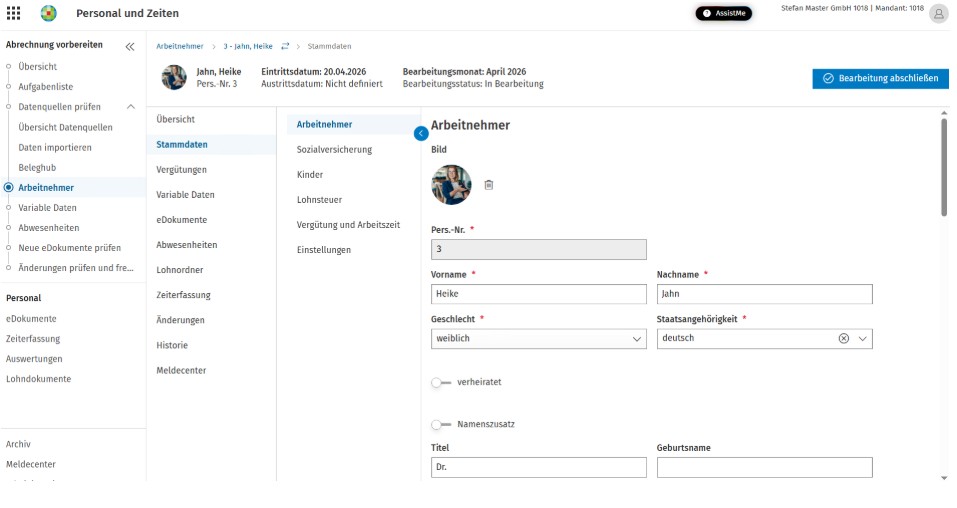Open Auswertungen under Personal
This screenshot has width=957, height=508.
pyautogui.click(x=34, y=359)
